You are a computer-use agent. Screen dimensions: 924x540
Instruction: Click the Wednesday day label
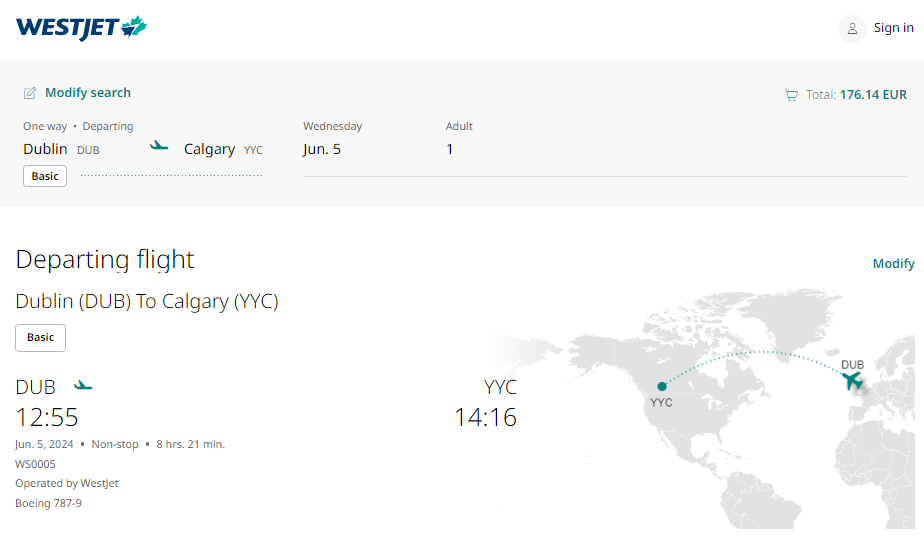(332, 126)
